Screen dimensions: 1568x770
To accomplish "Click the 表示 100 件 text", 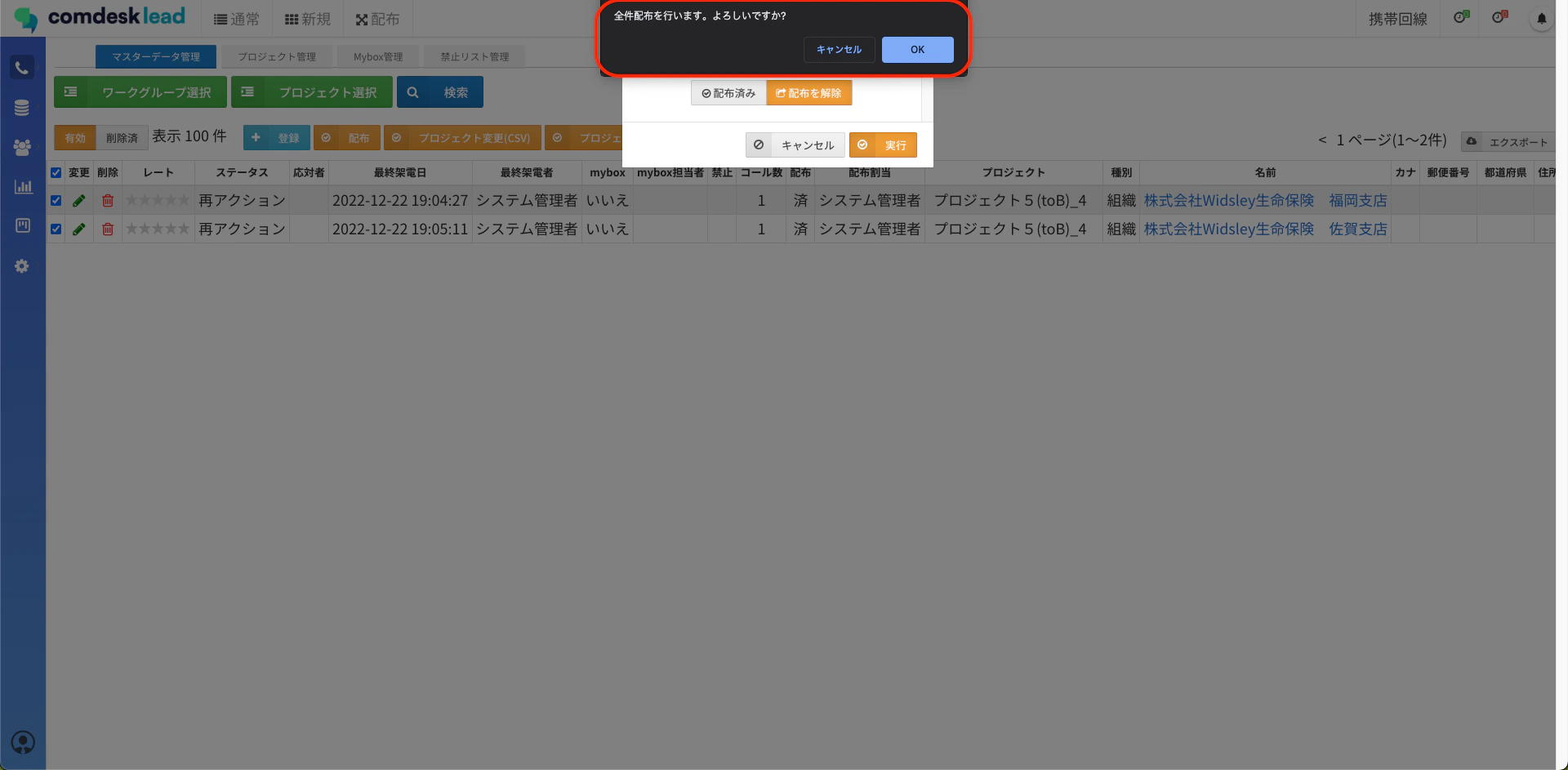I will click(189, 136).
